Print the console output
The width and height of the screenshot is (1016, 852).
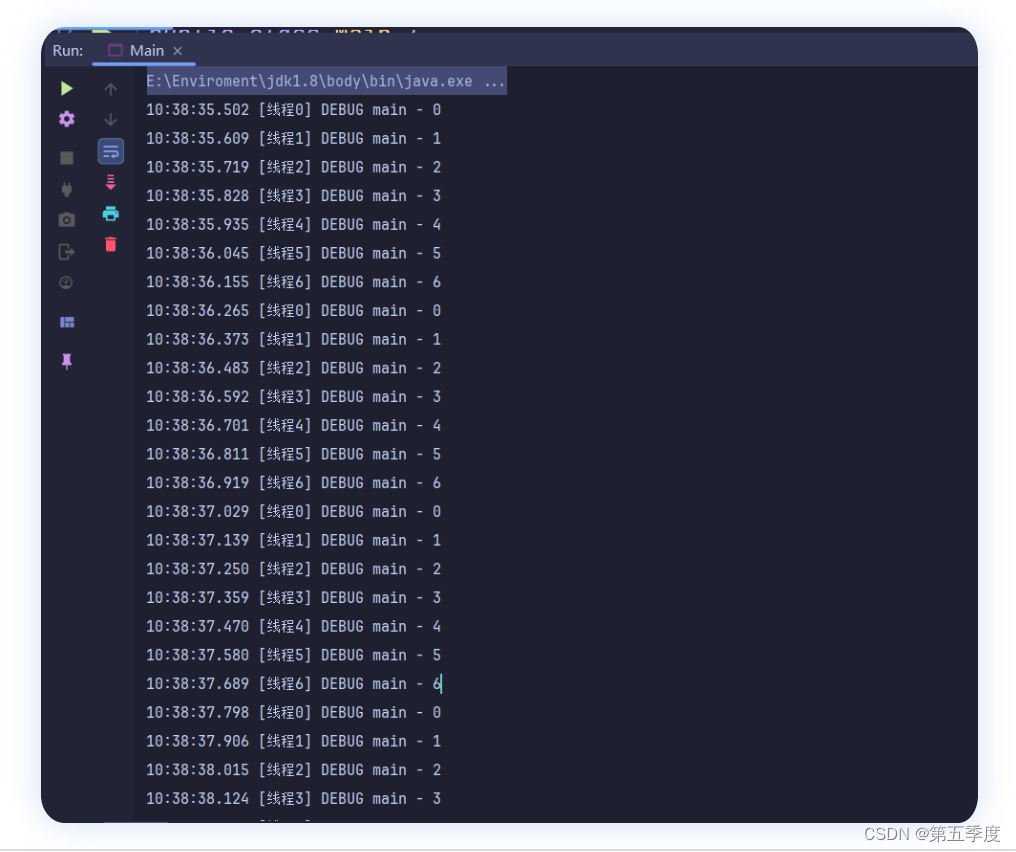pyautogui.click(x=111, y=213)
